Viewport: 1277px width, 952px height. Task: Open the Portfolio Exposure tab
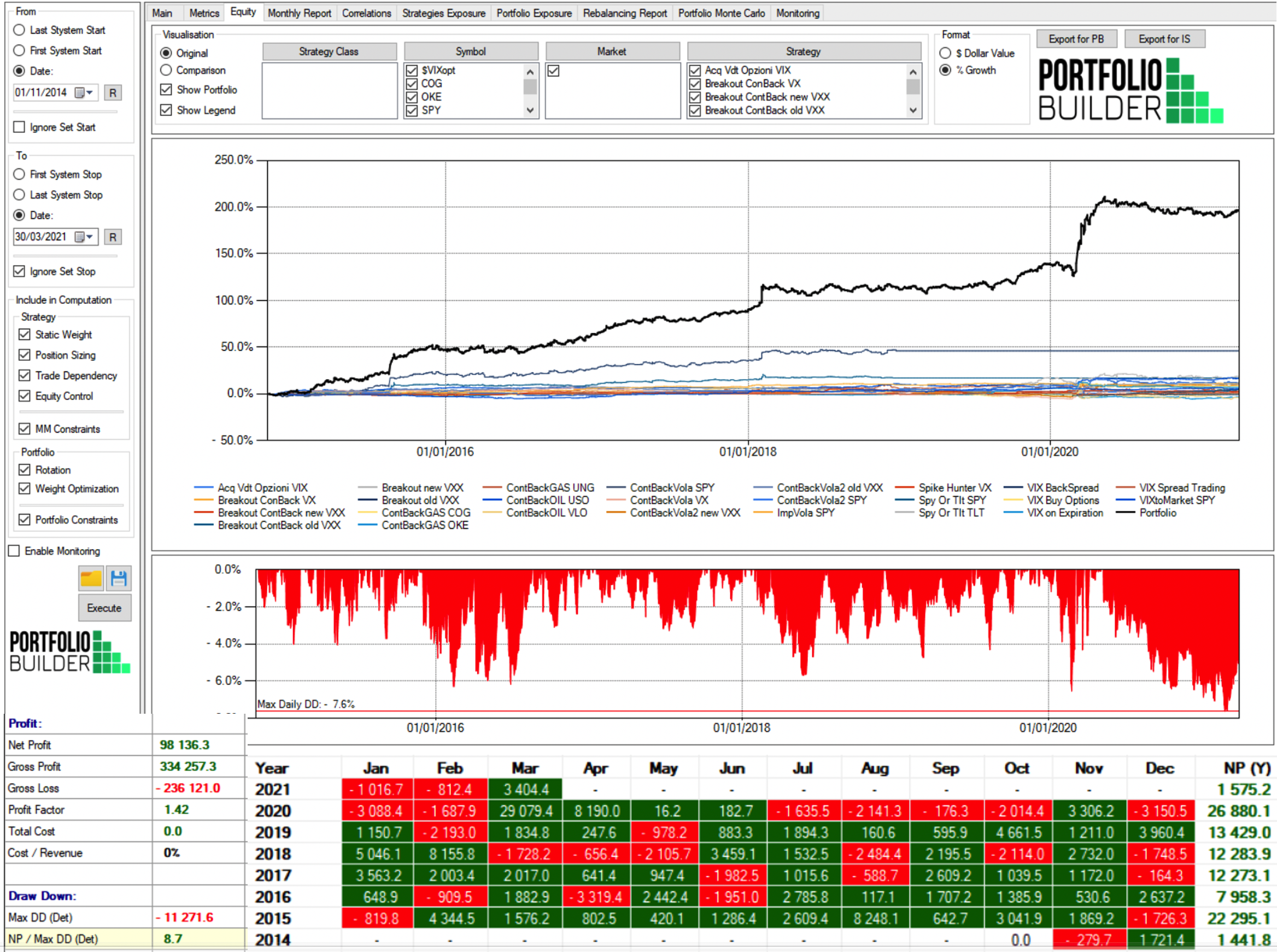534,13
